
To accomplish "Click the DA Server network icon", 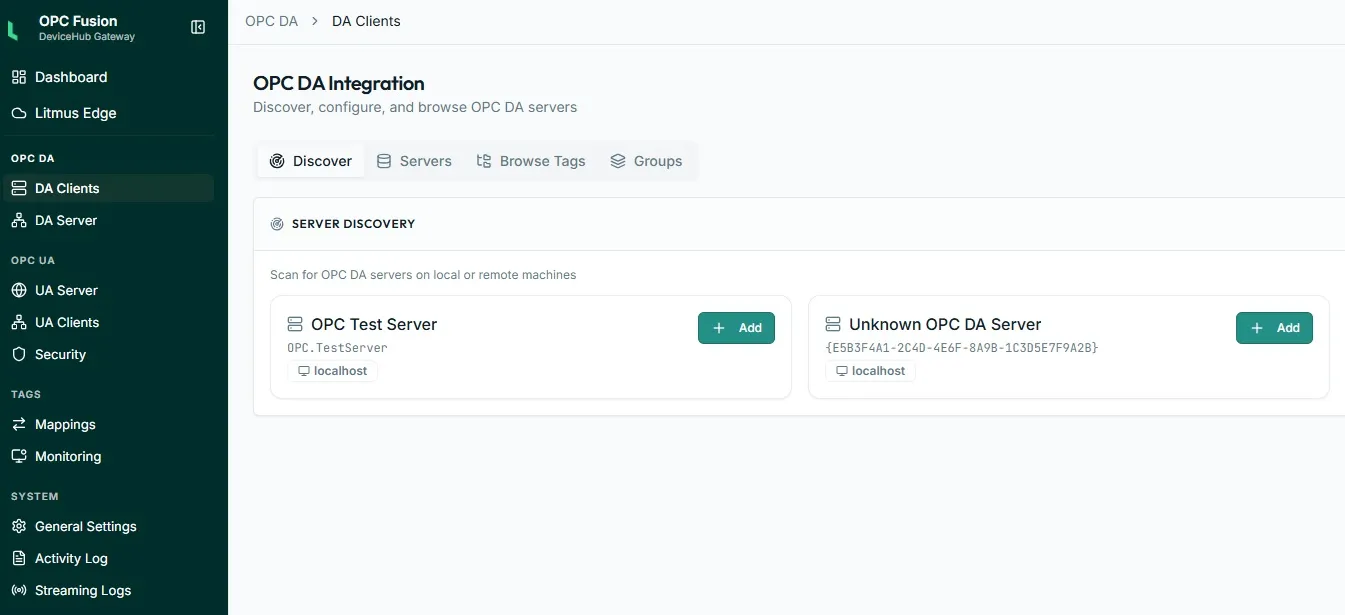I will (19, 220).
